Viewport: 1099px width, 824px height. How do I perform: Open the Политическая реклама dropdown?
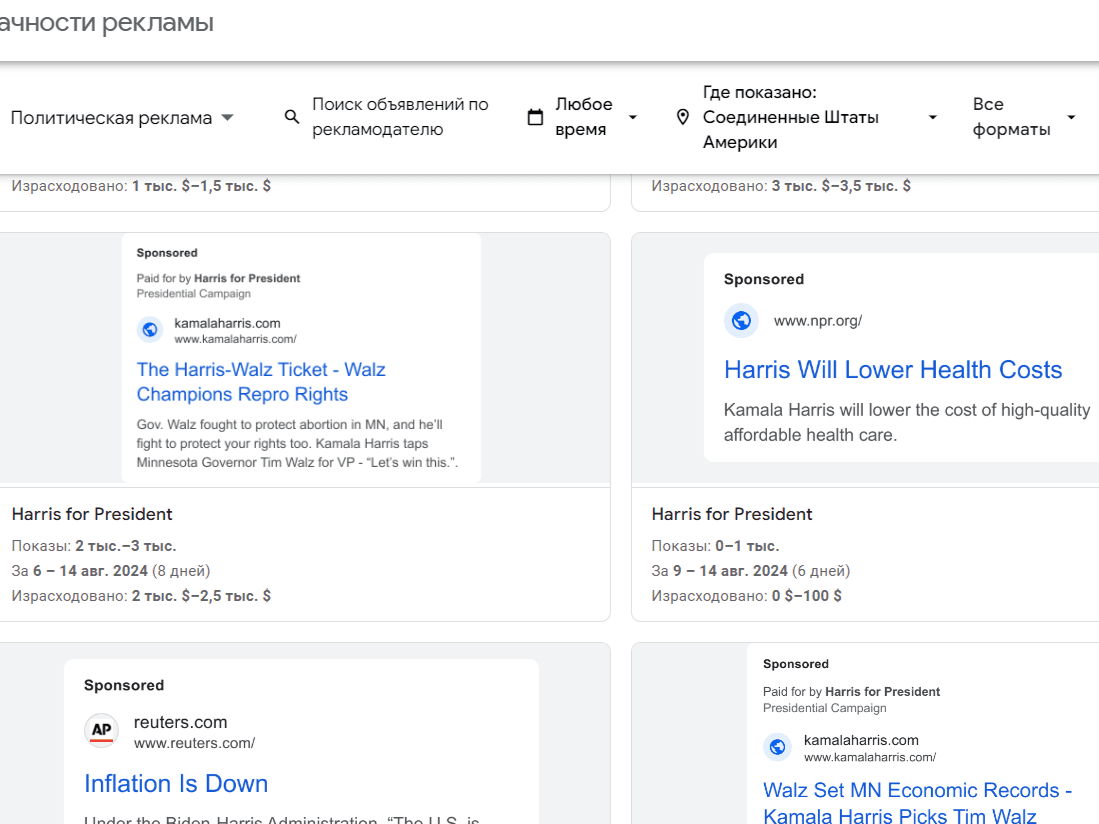pos(122,118)
